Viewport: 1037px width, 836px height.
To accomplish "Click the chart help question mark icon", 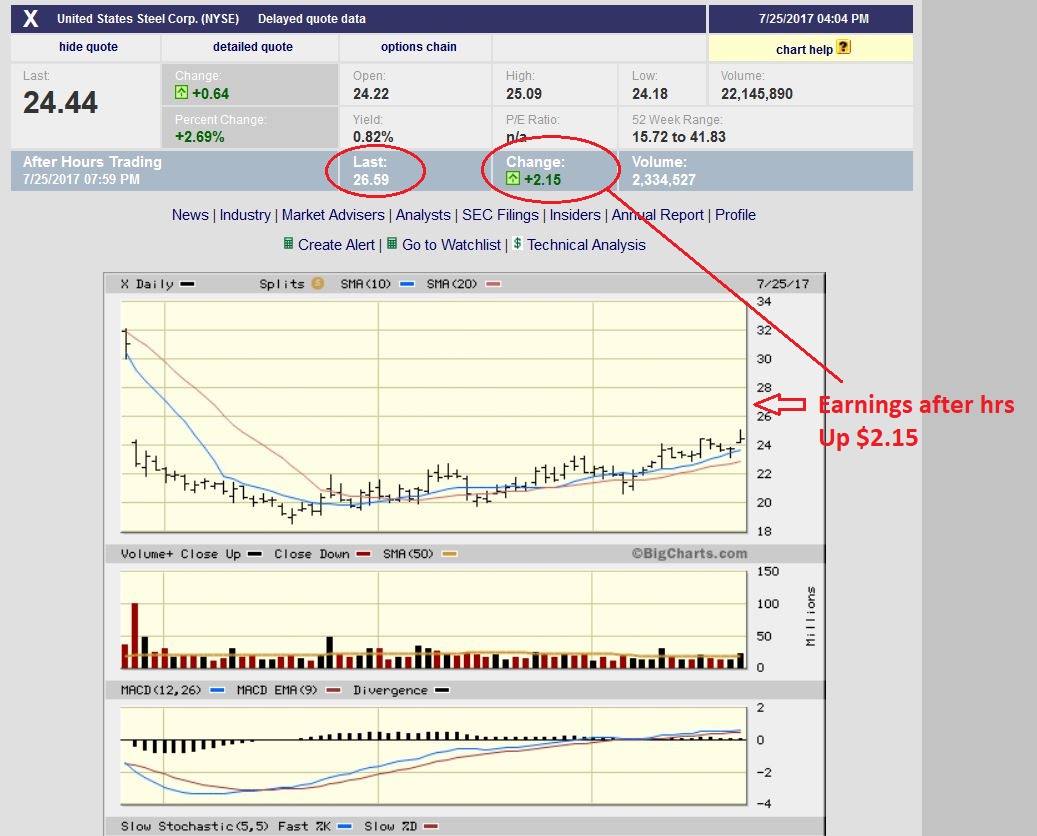I will (843, 47).
